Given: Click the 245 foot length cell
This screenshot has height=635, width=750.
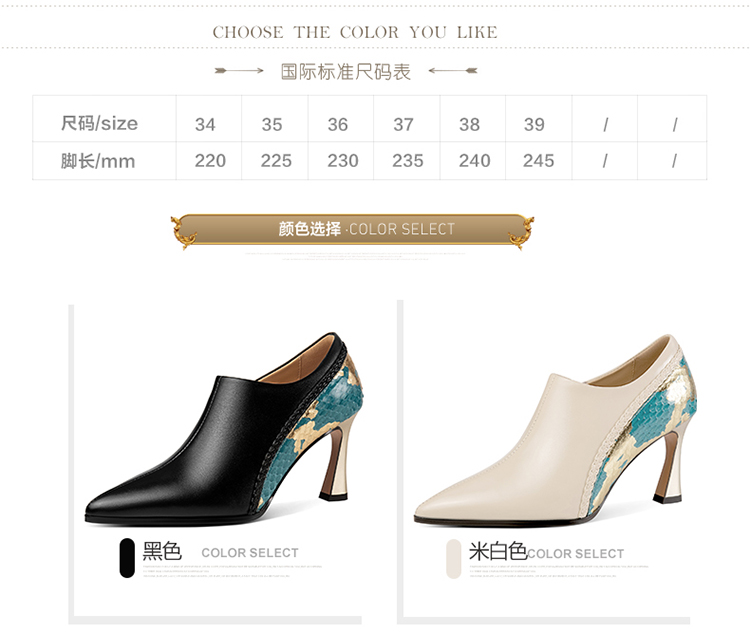Looking at the screenshot, I should (539, 161).
